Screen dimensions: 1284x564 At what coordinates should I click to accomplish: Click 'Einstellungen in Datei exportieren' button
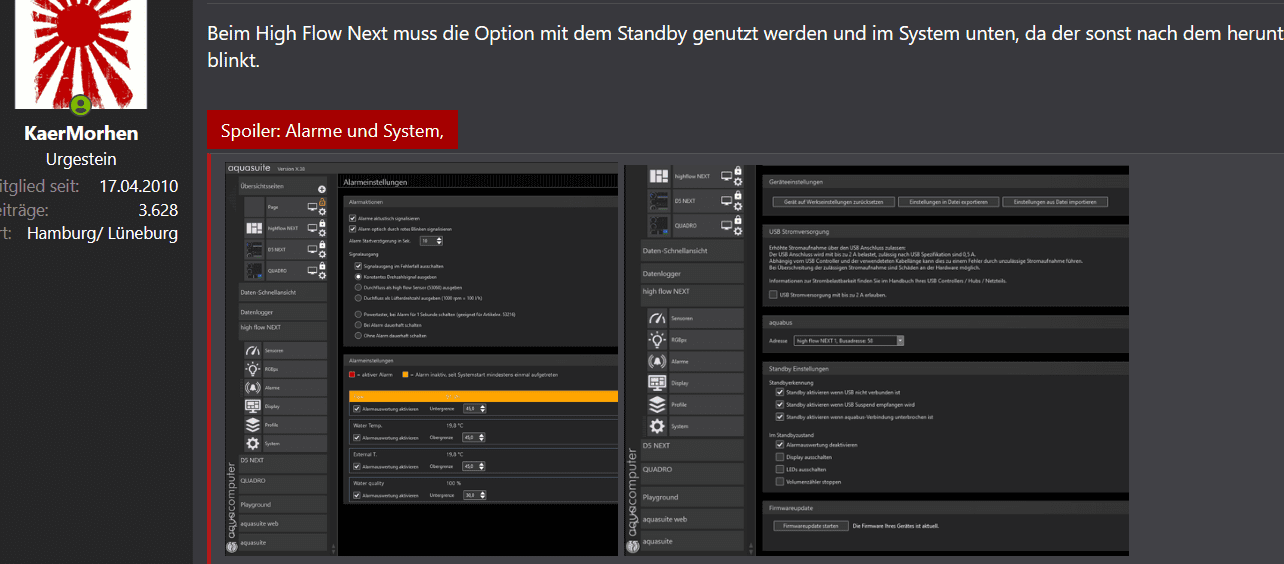(x=948, y=202)
